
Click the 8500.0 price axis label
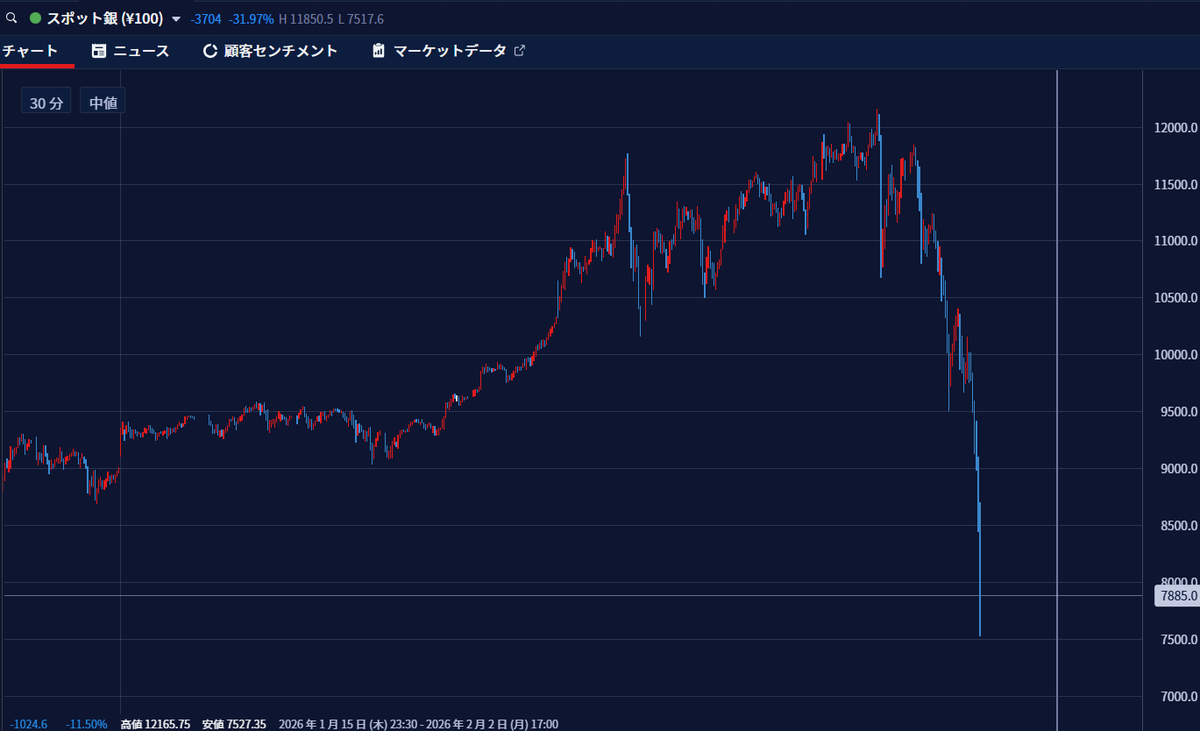pyautogui.click(x=1177, y=526)
